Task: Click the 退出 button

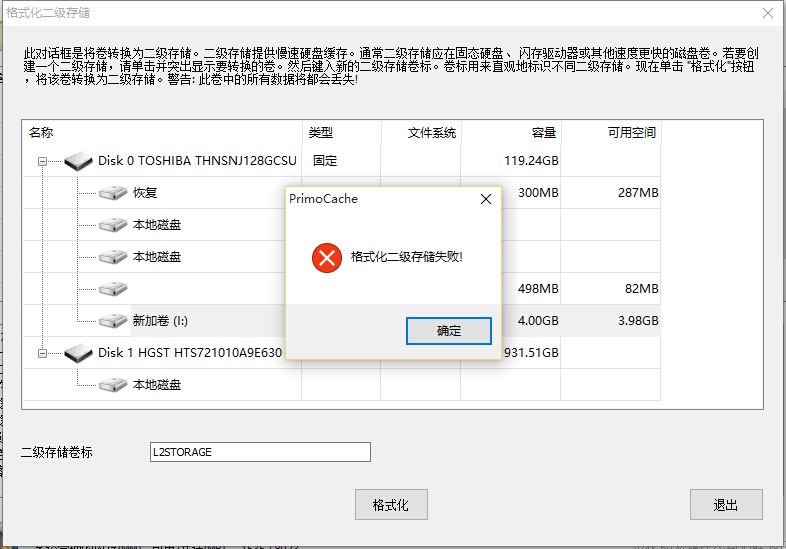Action: pyautogui.click(x=726, y=504)
